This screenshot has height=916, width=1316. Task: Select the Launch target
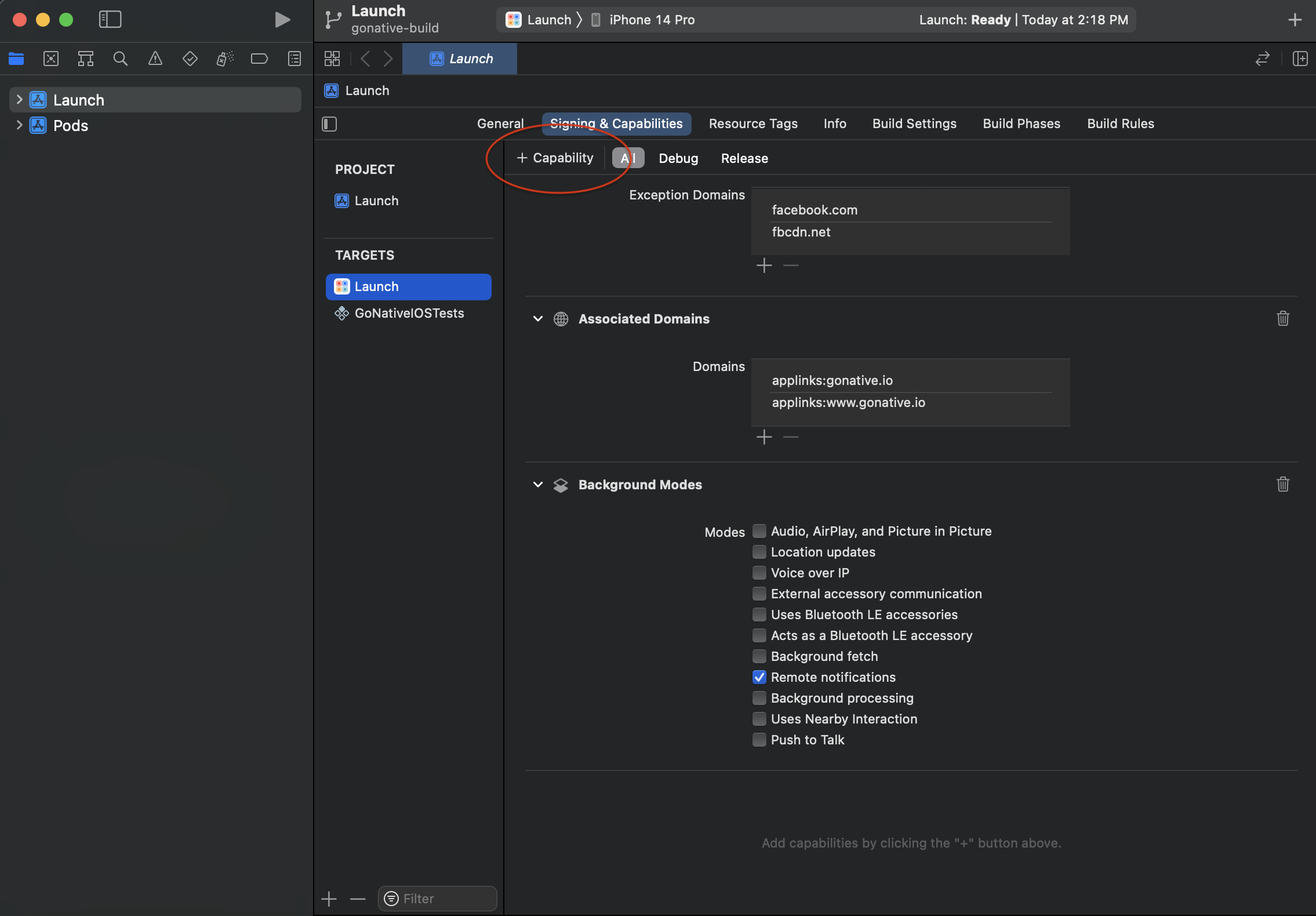[407, 287]
